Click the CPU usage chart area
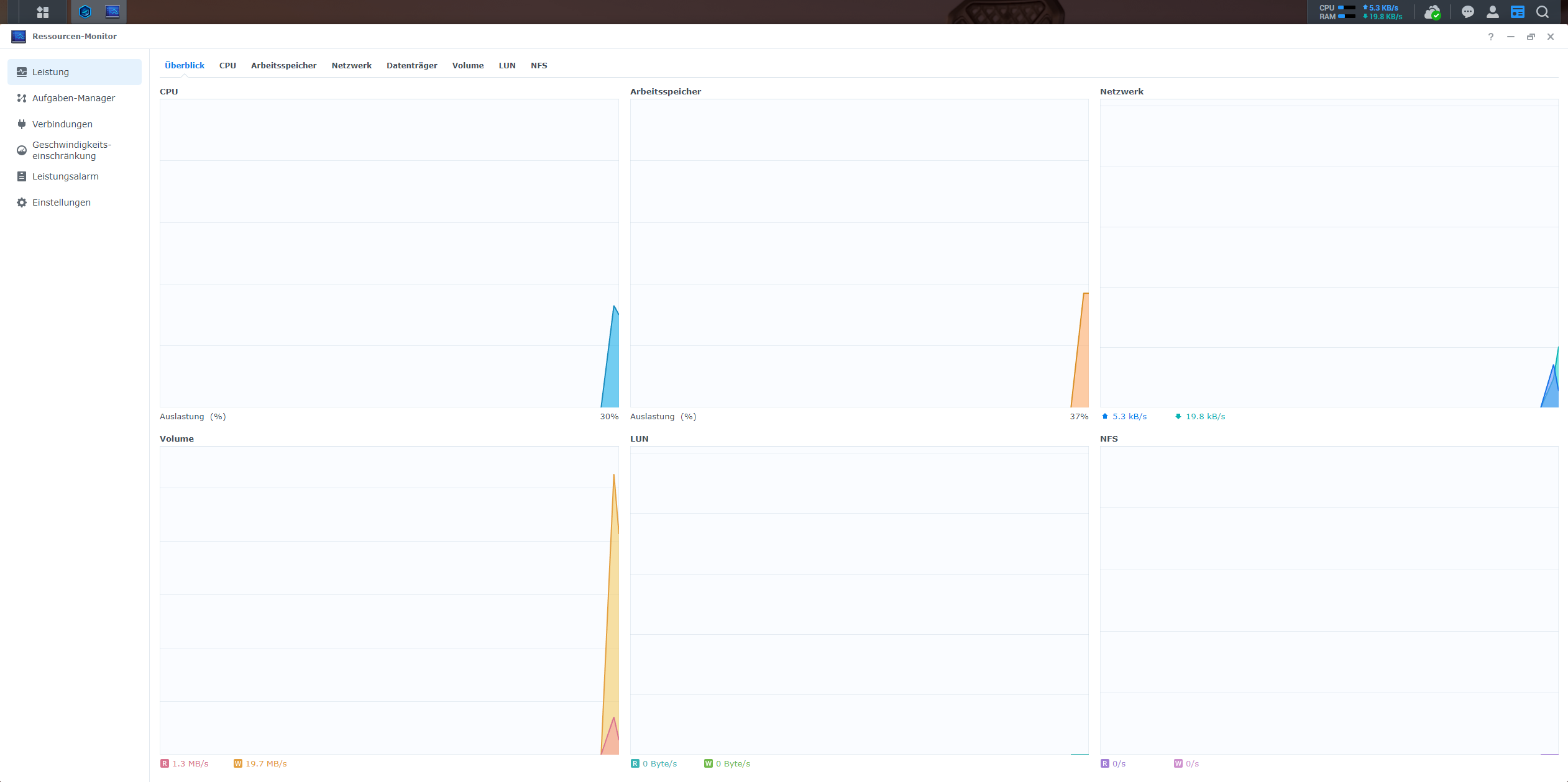Viewport: 1568px width, 782px height. pos(389,253)
